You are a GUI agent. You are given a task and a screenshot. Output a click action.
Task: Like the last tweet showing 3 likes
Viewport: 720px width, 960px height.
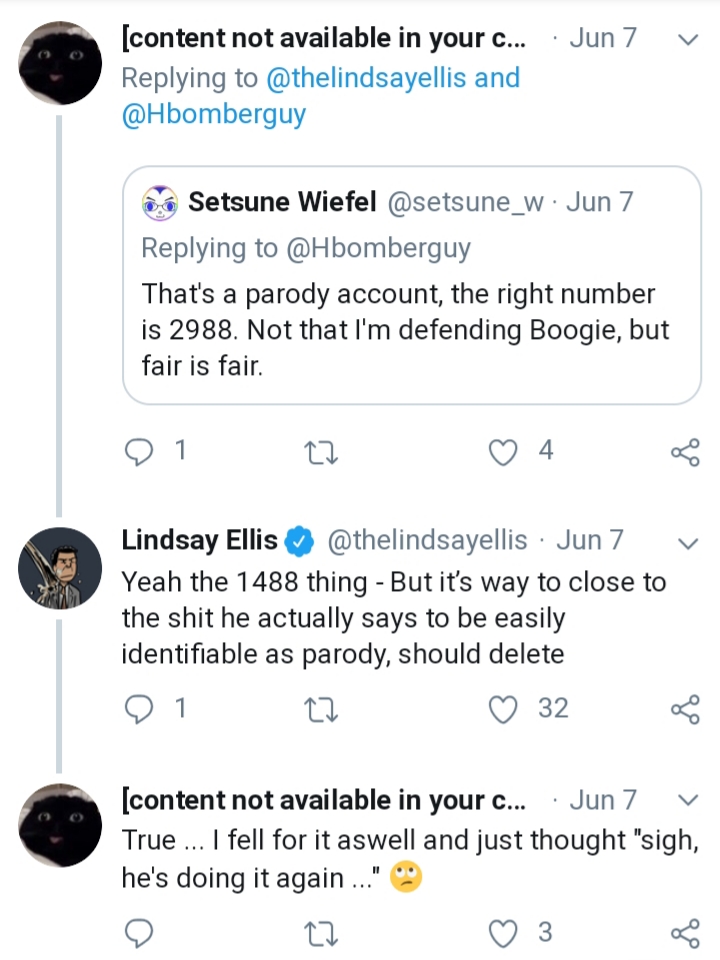[503, 934]
